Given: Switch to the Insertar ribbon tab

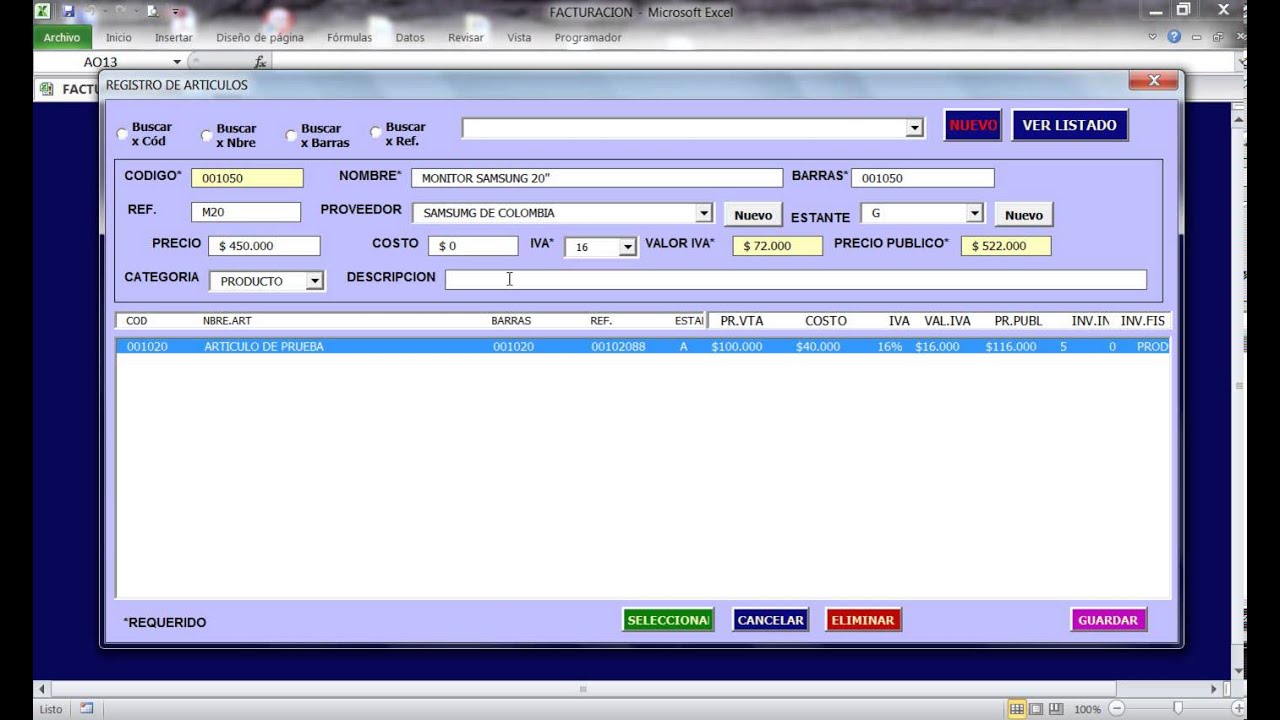Looking at the screenshot, I should click(173, 37).
